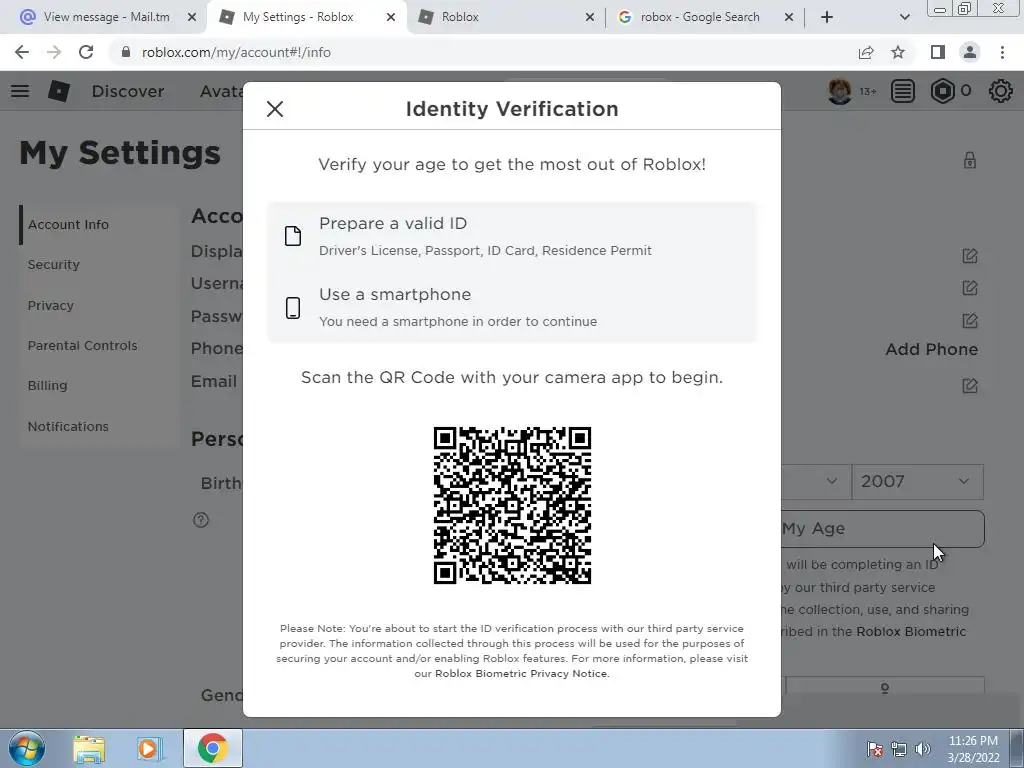Open the Roblox hamburger navigation menu
The image size is (1024, 768).
(x=20, y=91)
